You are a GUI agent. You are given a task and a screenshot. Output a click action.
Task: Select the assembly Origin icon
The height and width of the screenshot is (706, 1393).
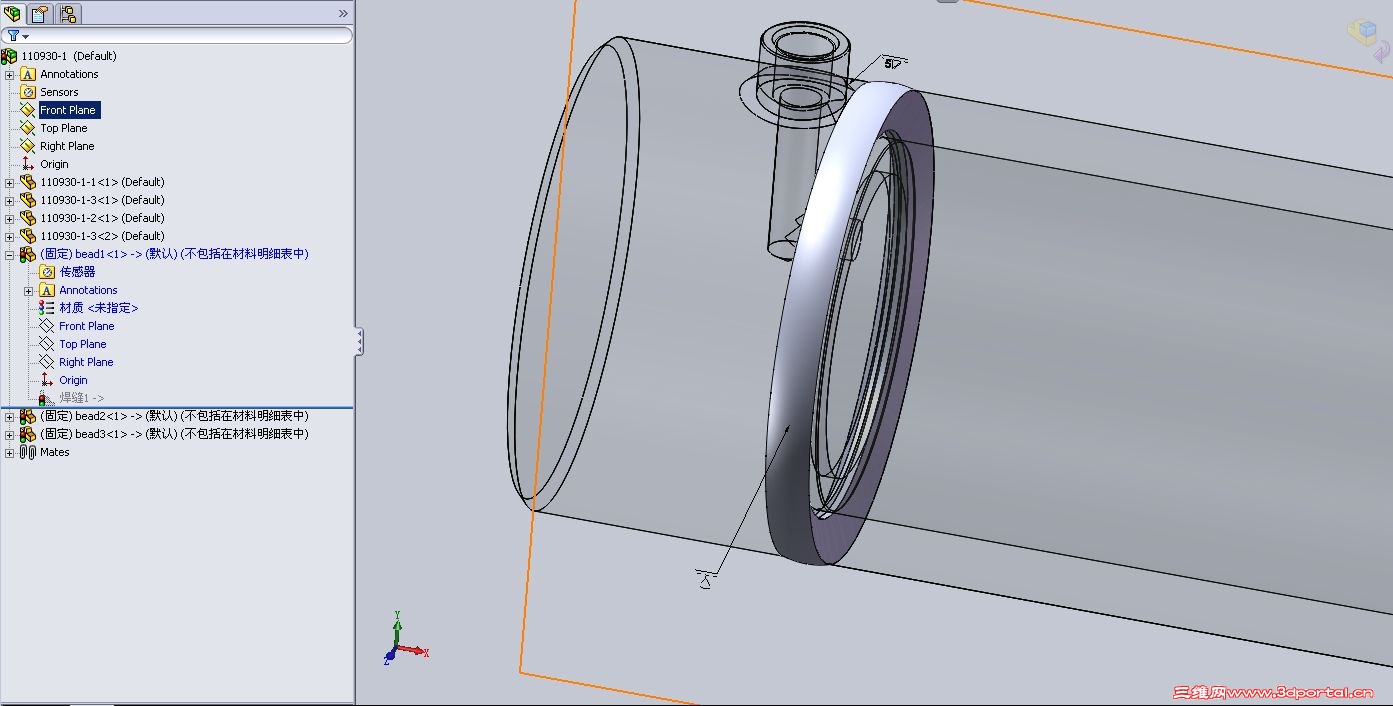coord(28,164)
